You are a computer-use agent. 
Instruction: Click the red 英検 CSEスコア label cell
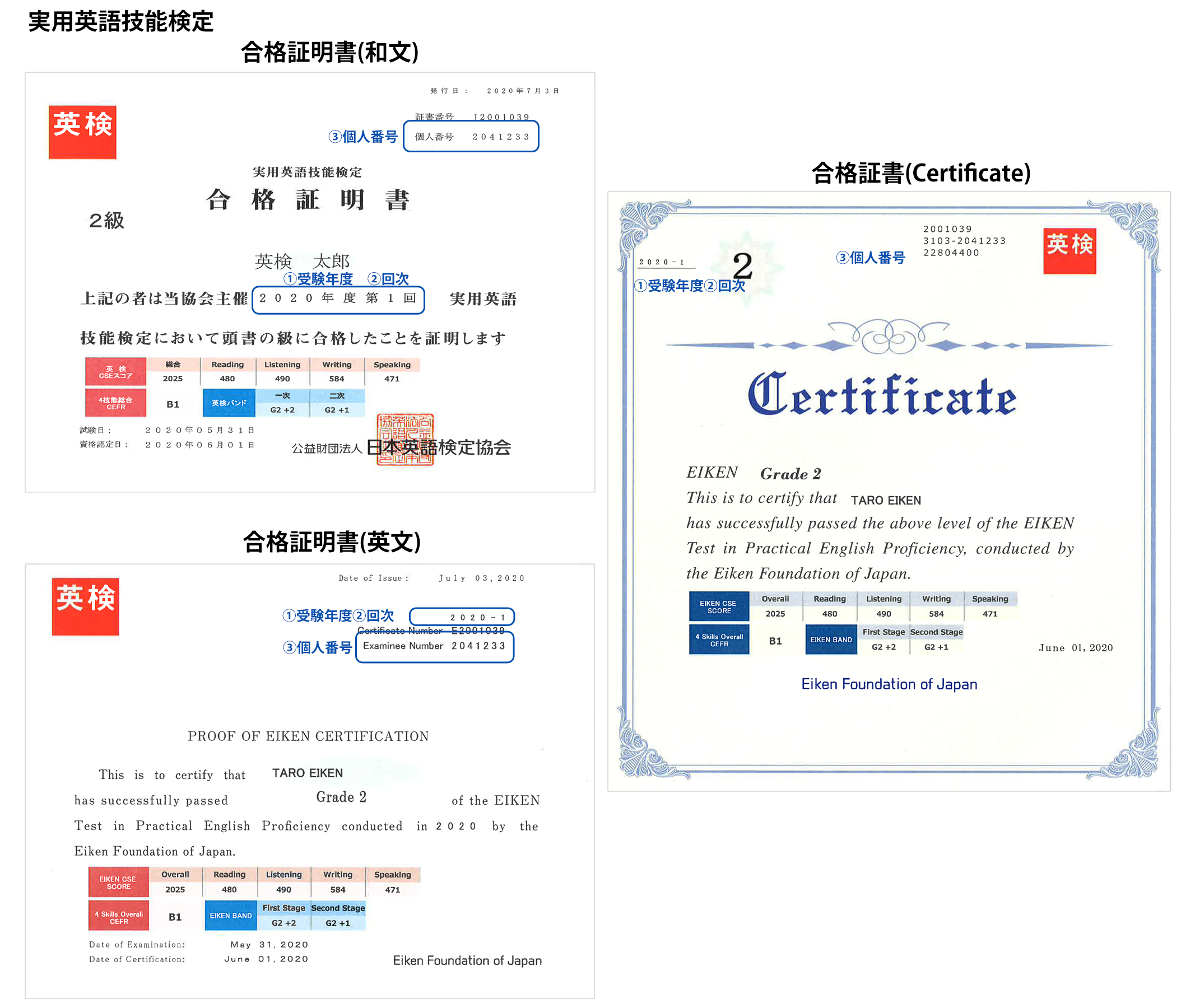(115, 372)
